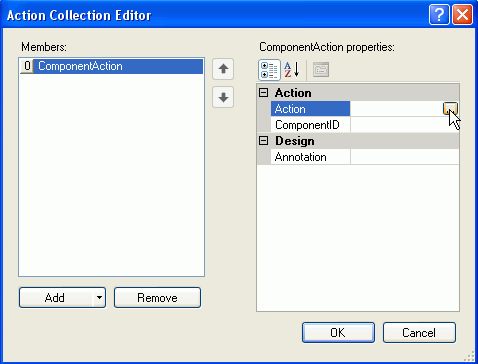Close the Action Collection Editor window
The image size is (478, 364).
pyautogui.click(x=462, y=15)
